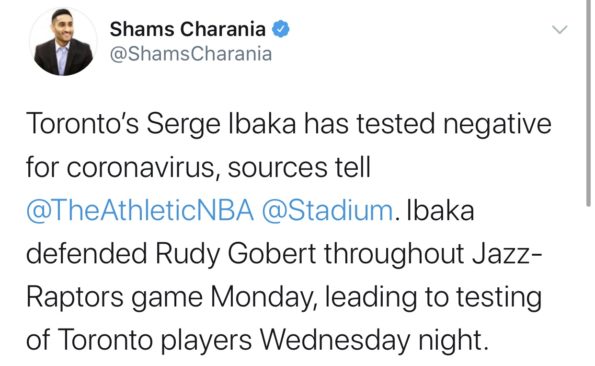Click the word "Raptors" in the tweet
Viewport: 595px width, 366px height.
click(x=75, y=297)
